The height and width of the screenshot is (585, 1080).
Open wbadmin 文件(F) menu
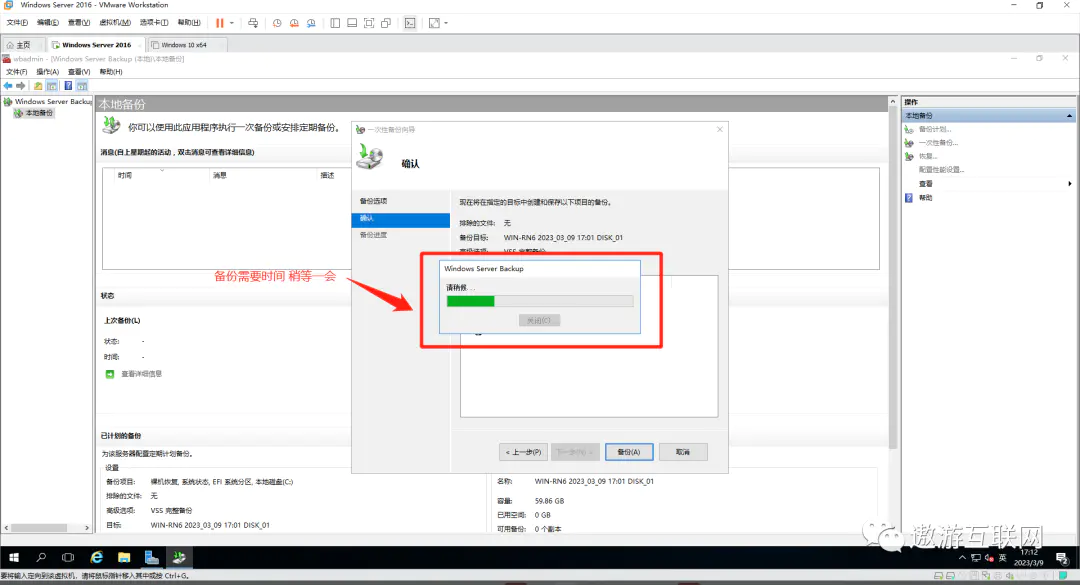coord(17,72)
